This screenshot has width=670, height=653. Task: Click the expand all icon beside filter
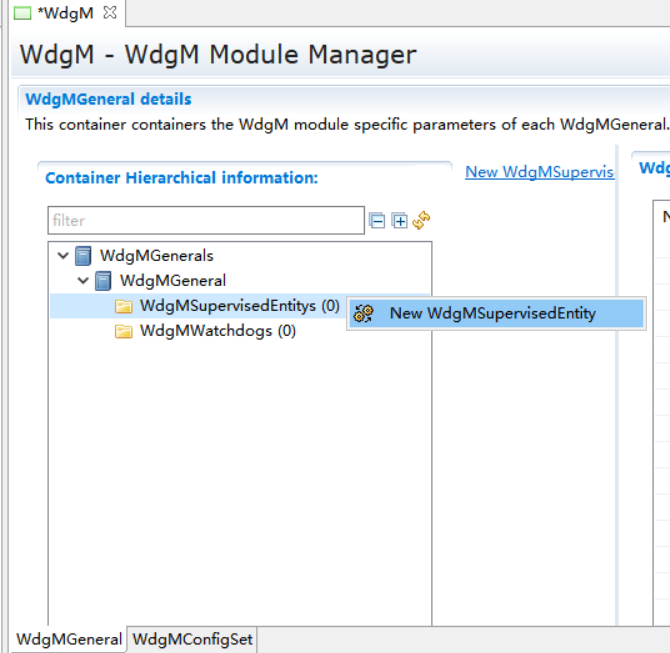point(399,221)
